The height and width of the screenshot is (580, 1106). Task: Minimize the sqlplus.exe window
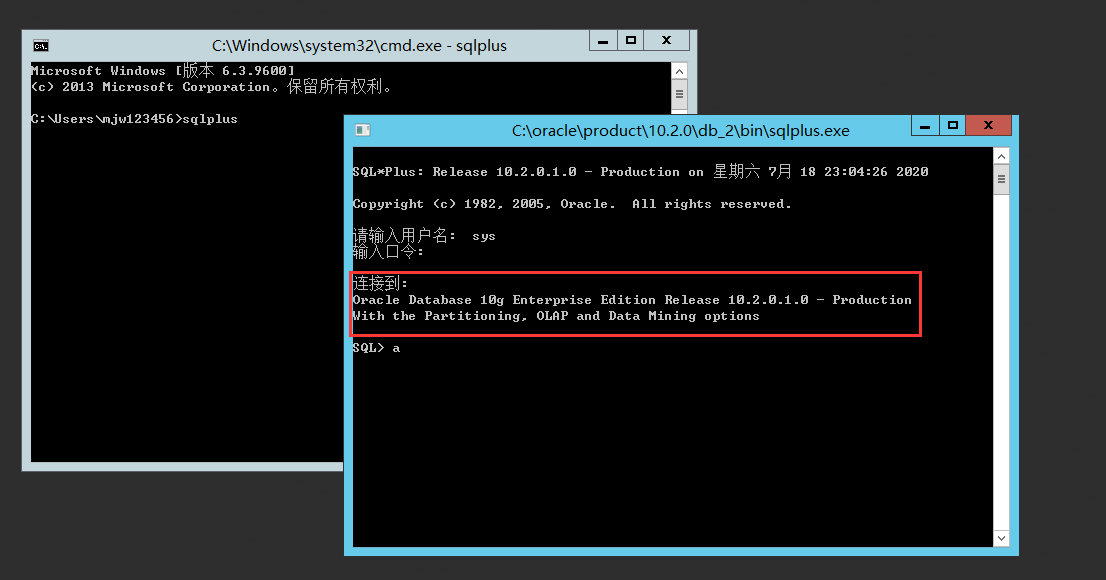point(925,126)
